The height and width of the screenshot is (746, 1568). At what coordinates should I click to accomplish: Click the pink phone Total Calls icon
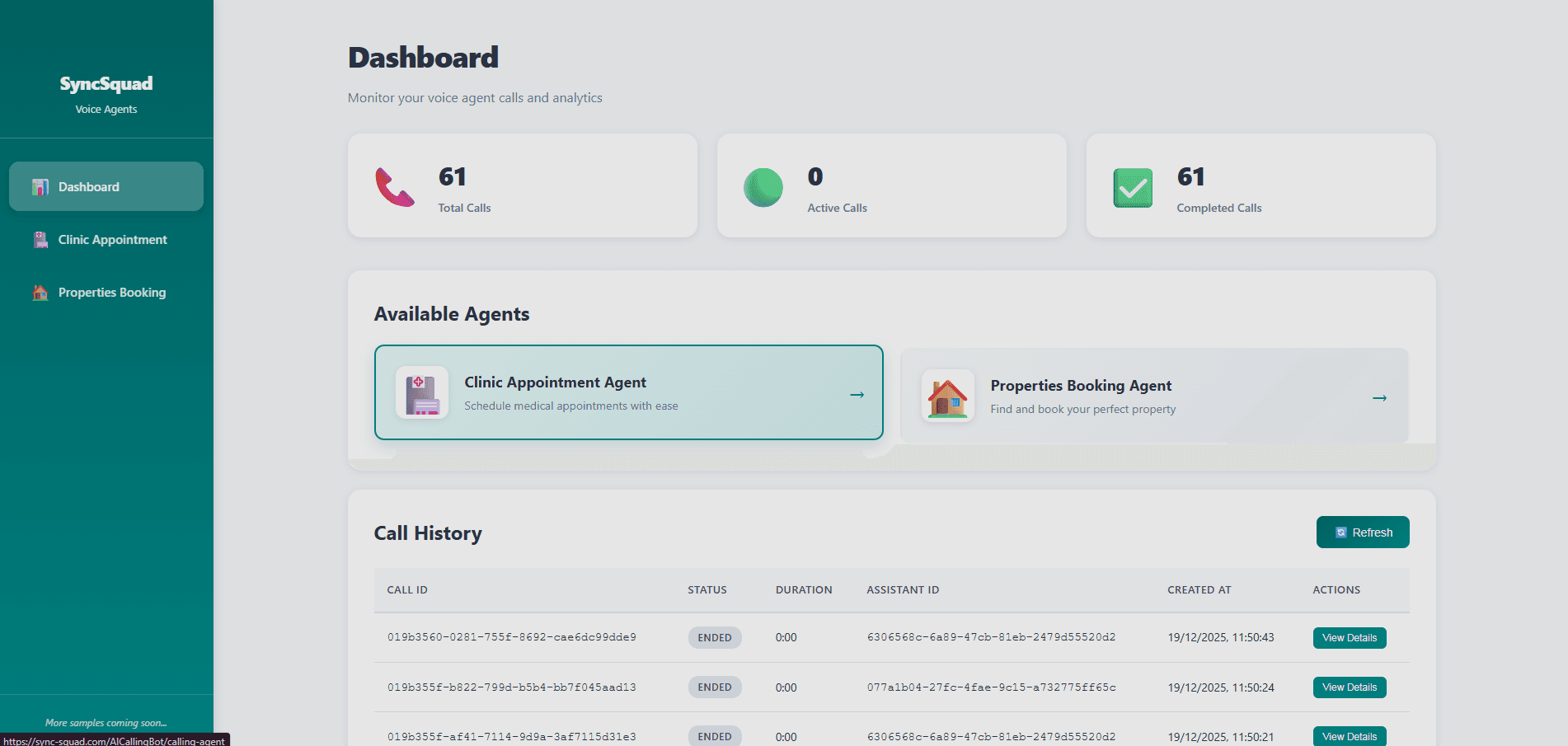(x=395, y=187)
